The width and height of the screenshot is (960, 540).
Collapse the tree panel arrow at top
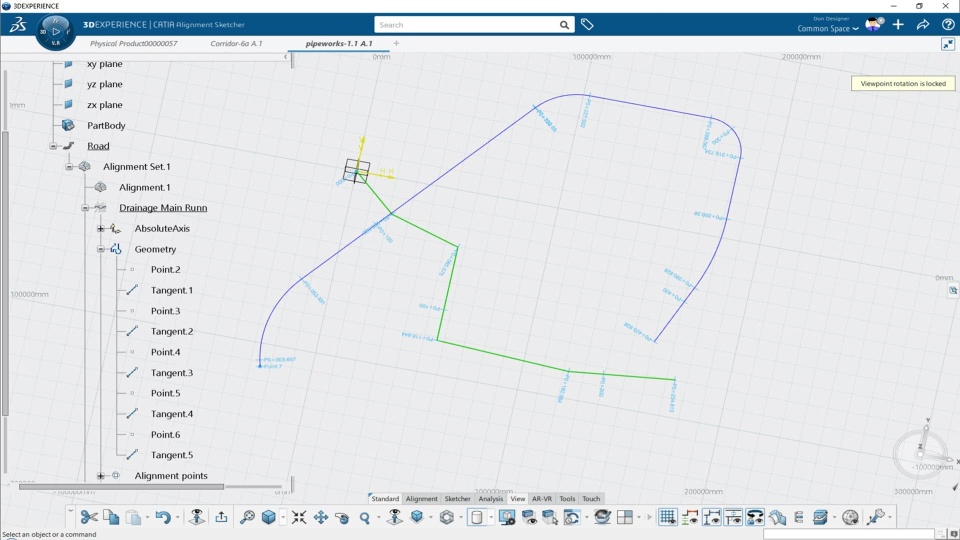[x=285, y=57]
